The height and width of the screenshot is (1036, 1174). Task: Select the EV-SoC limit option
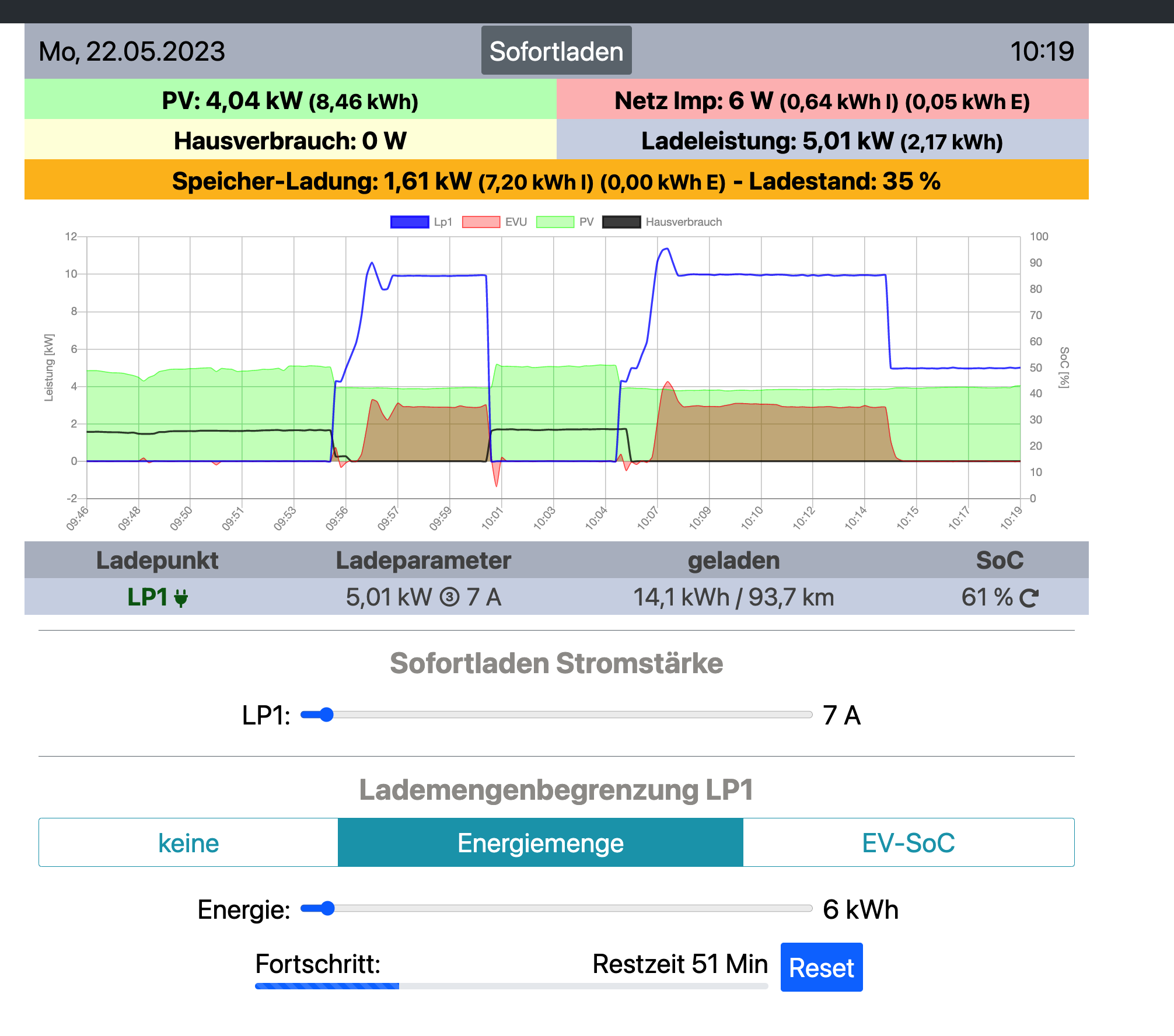908,843
